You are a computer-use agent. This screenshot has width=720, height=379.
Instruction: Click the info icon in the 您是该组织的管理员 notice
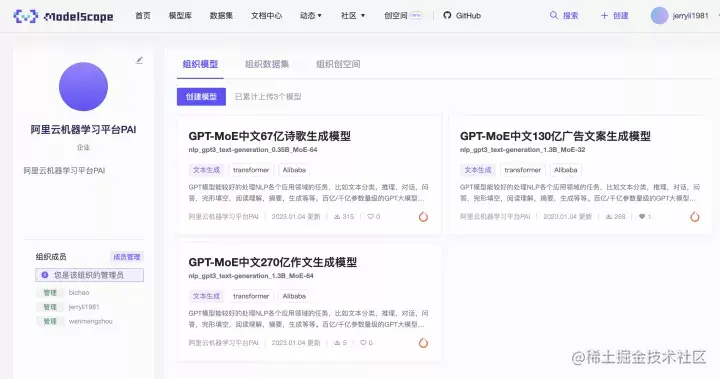point(45,275)
